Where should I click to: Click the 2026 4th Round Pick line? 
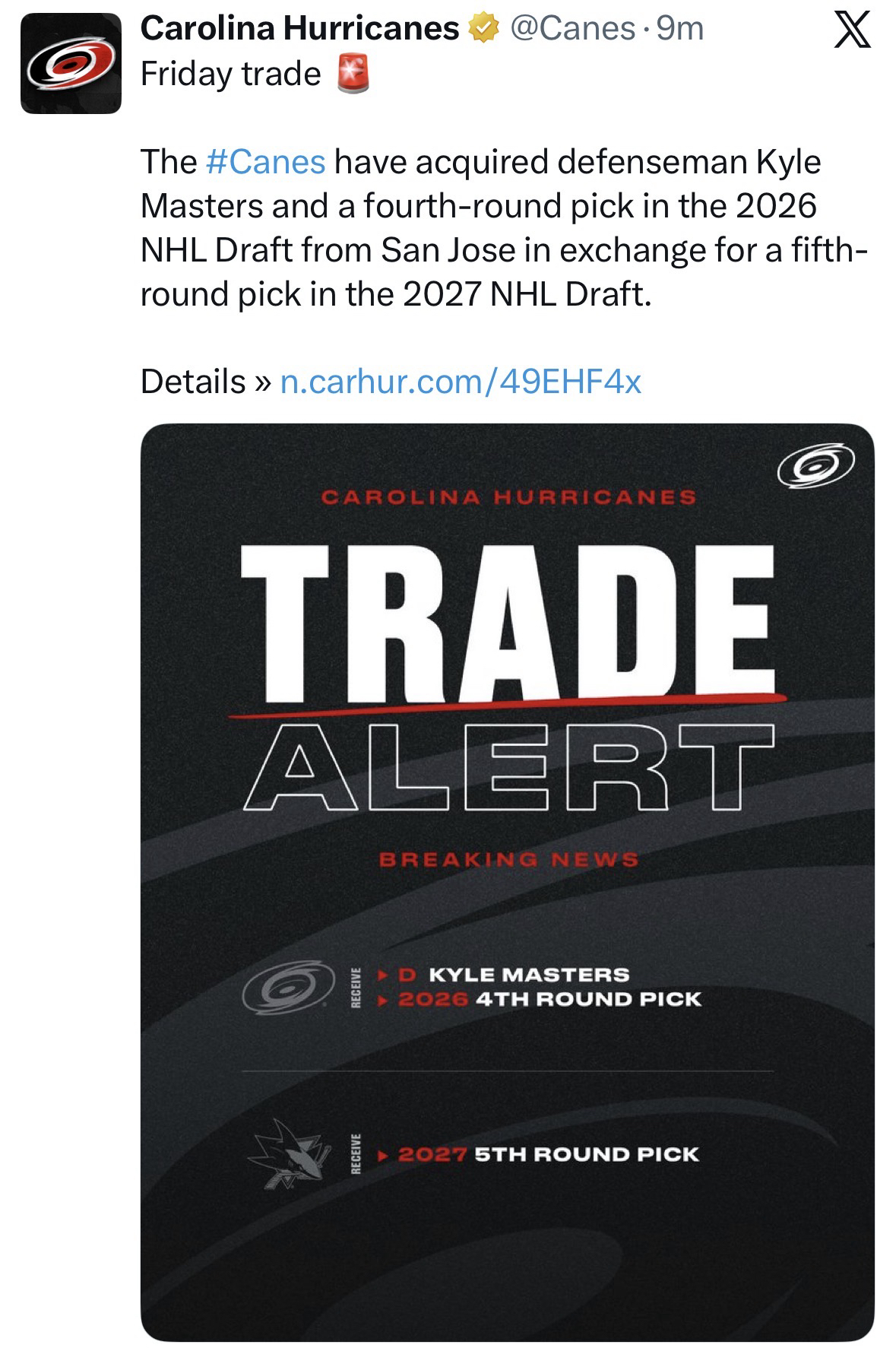click(x=549, y=999)
